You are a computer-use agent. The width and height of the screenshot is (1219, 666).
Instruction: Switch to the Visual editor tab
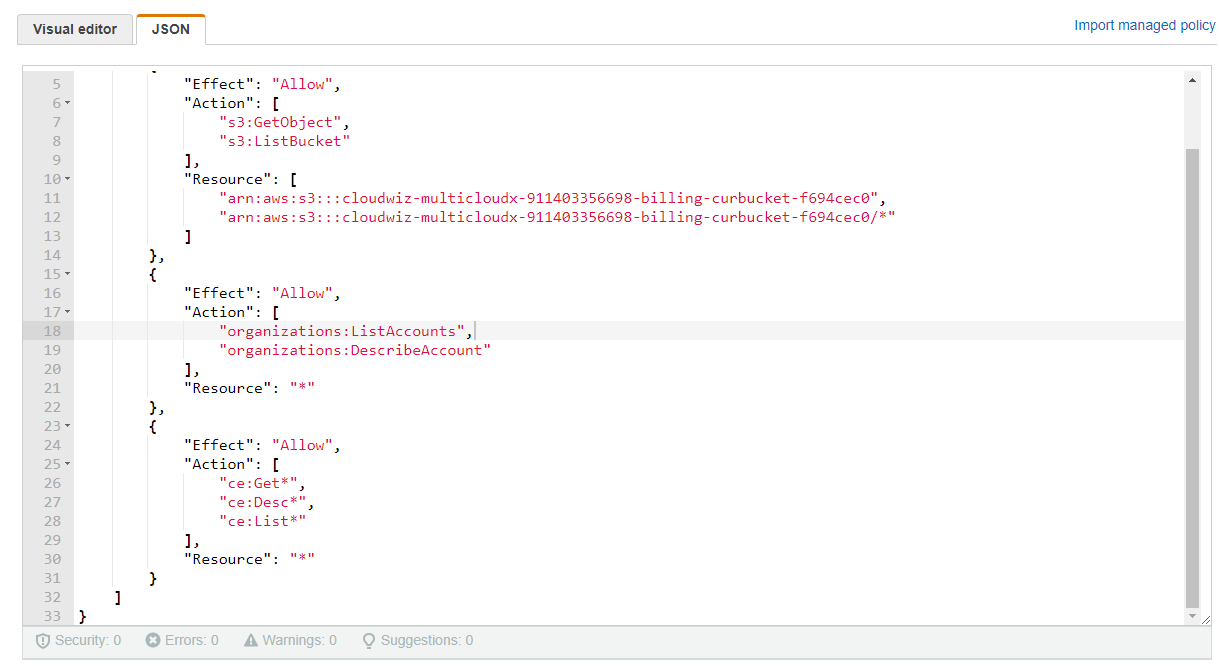pos(74,29)
